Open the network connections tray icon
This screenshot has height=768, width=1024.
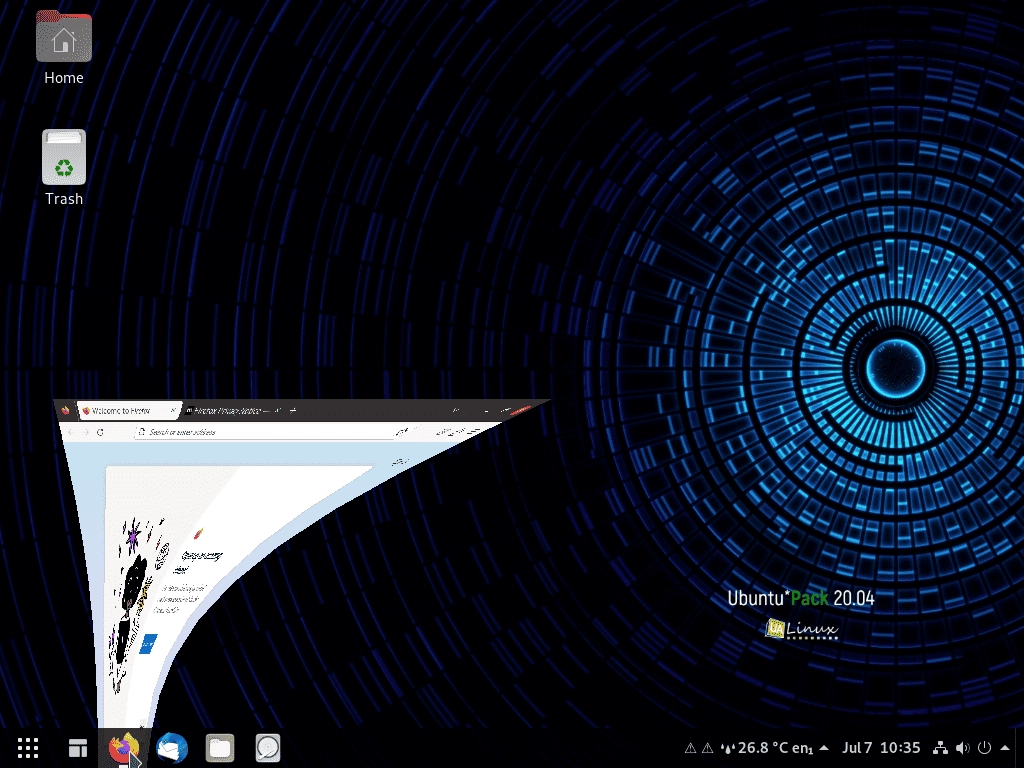(940, 748)
